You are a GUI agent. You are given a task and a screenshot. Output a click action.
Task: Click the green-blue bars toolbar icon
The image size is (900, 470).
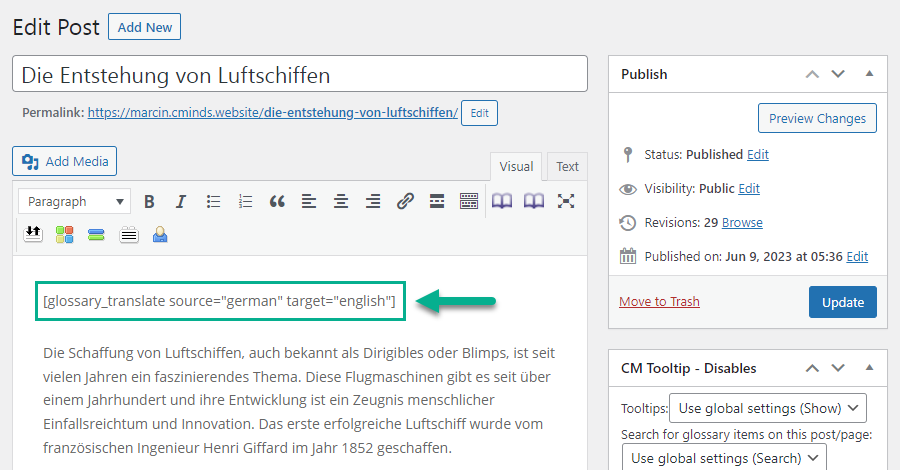coord(96,235)
